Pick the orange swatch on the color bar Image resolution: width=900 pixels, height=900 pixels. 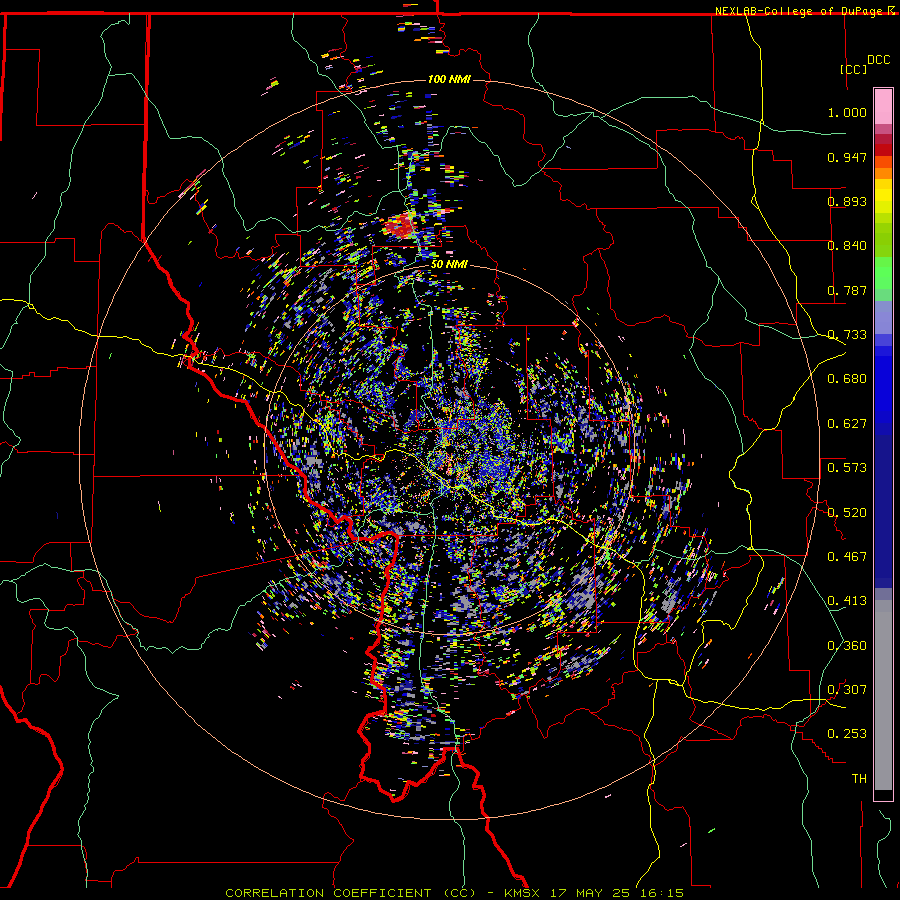883,173
